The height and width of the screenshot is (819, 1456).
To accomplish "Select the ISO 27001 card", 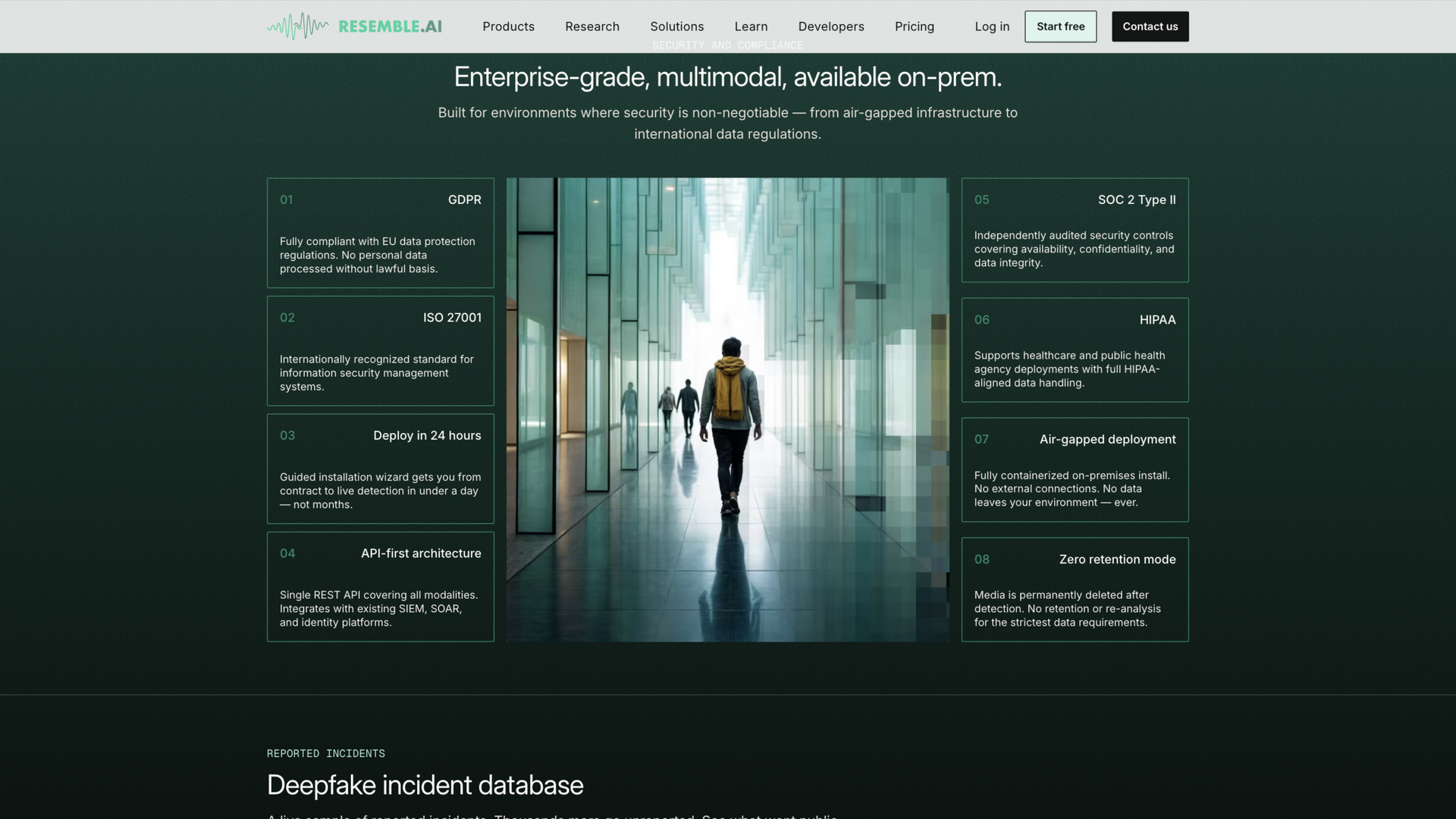I will click(380, 351).
